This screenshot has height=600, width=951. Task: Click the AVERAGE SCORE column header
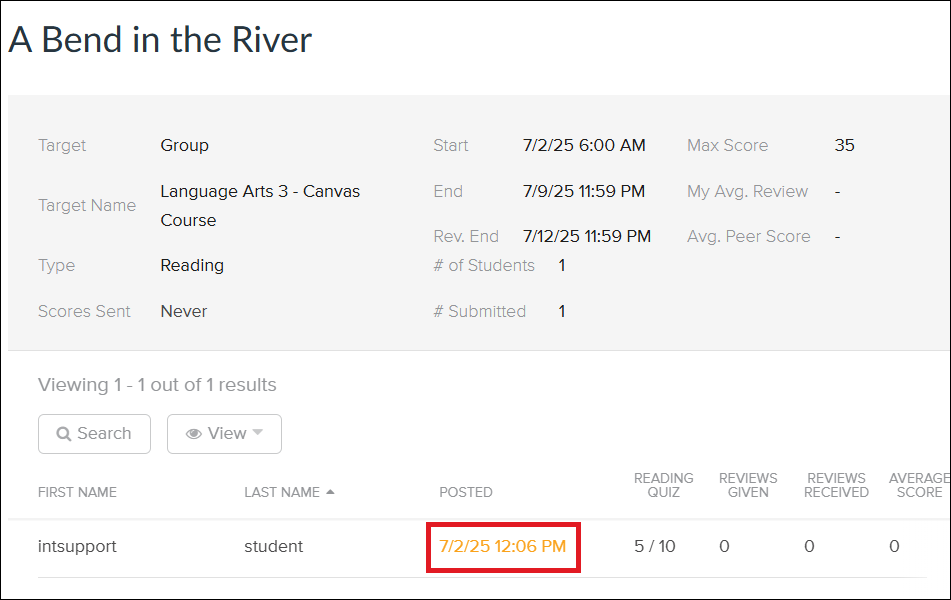coord(918,485)
